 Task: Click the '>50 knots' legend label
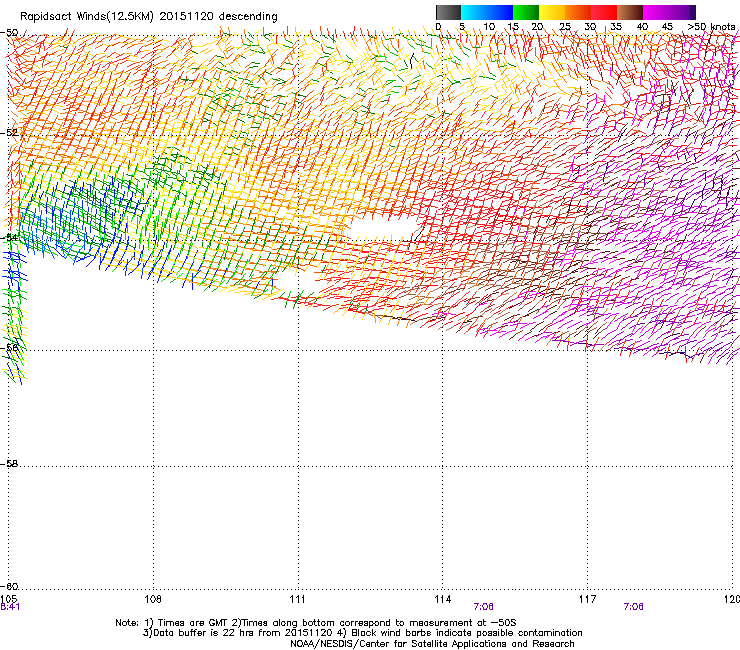coord(711,27)
